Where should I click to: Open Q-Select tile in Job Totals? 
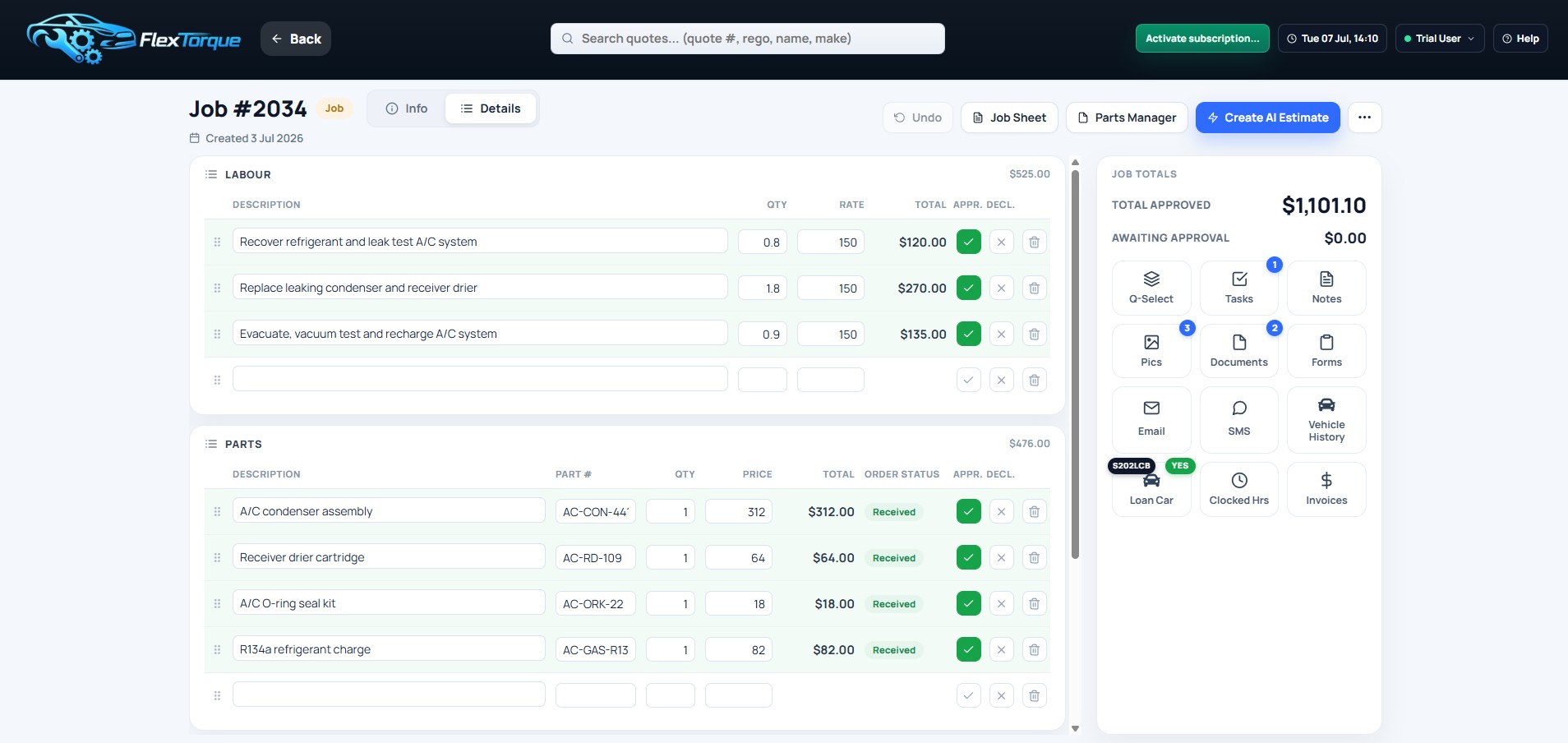[x=1151, y=288]
